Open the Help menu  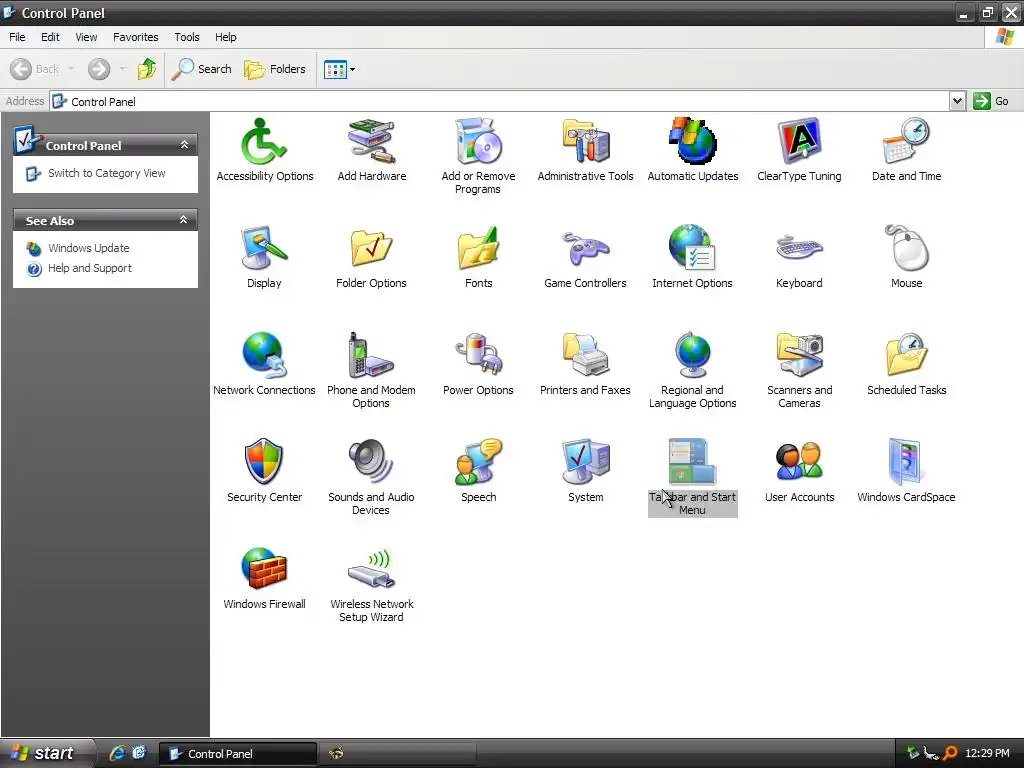coord(225,37)
